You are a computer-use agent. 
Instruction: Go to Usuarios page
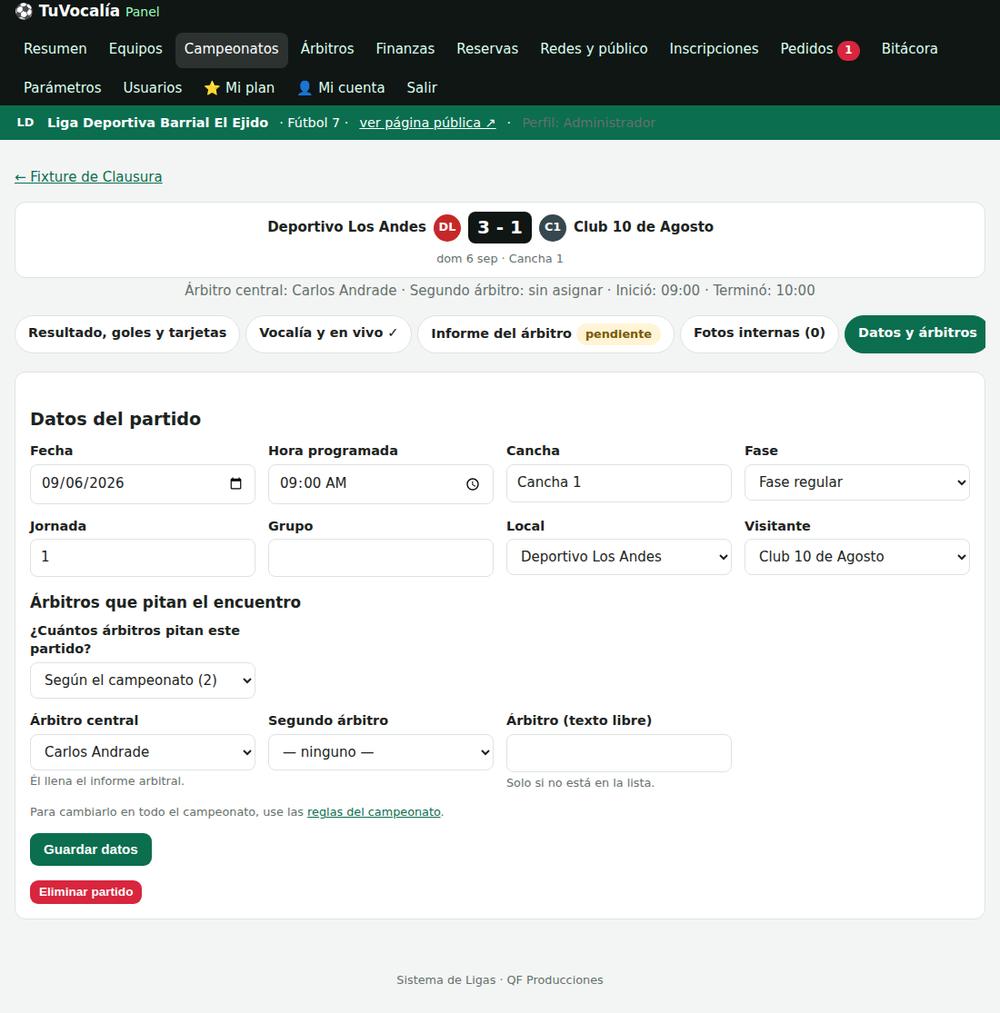tap(152, 88)
